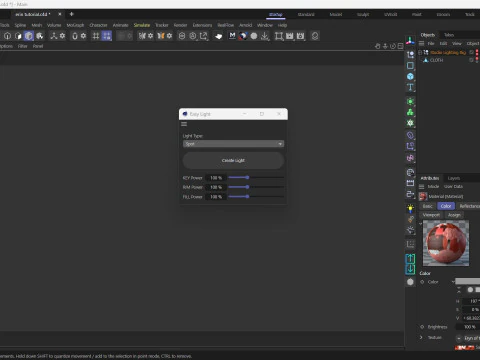The width and height of the screenshot is (480, 360).
Task: Click the render region frame icon in toolbar
Action: 279,36
